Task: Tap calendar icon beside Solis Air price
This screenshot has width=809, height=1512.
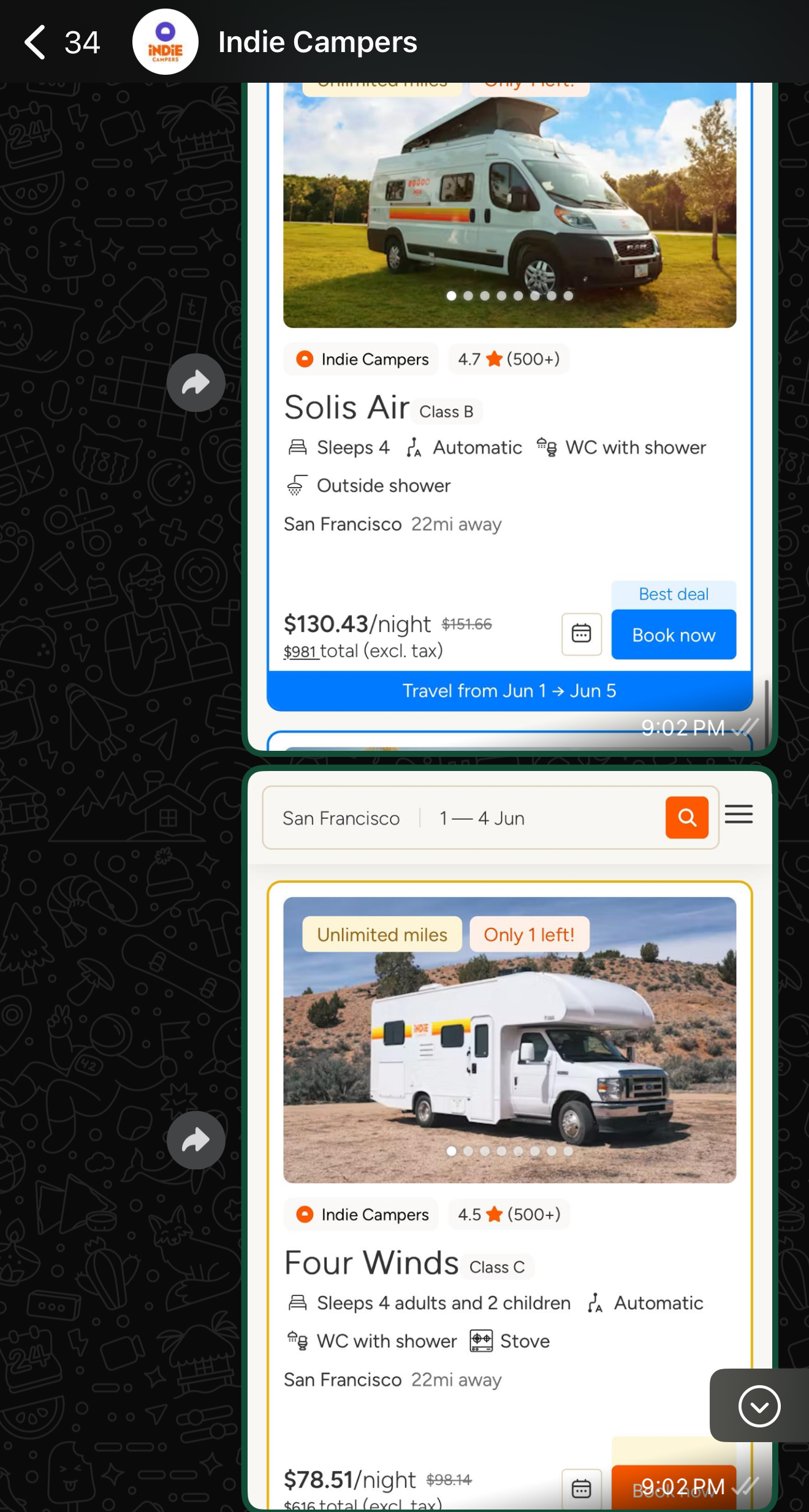Action: coord(582,633)
